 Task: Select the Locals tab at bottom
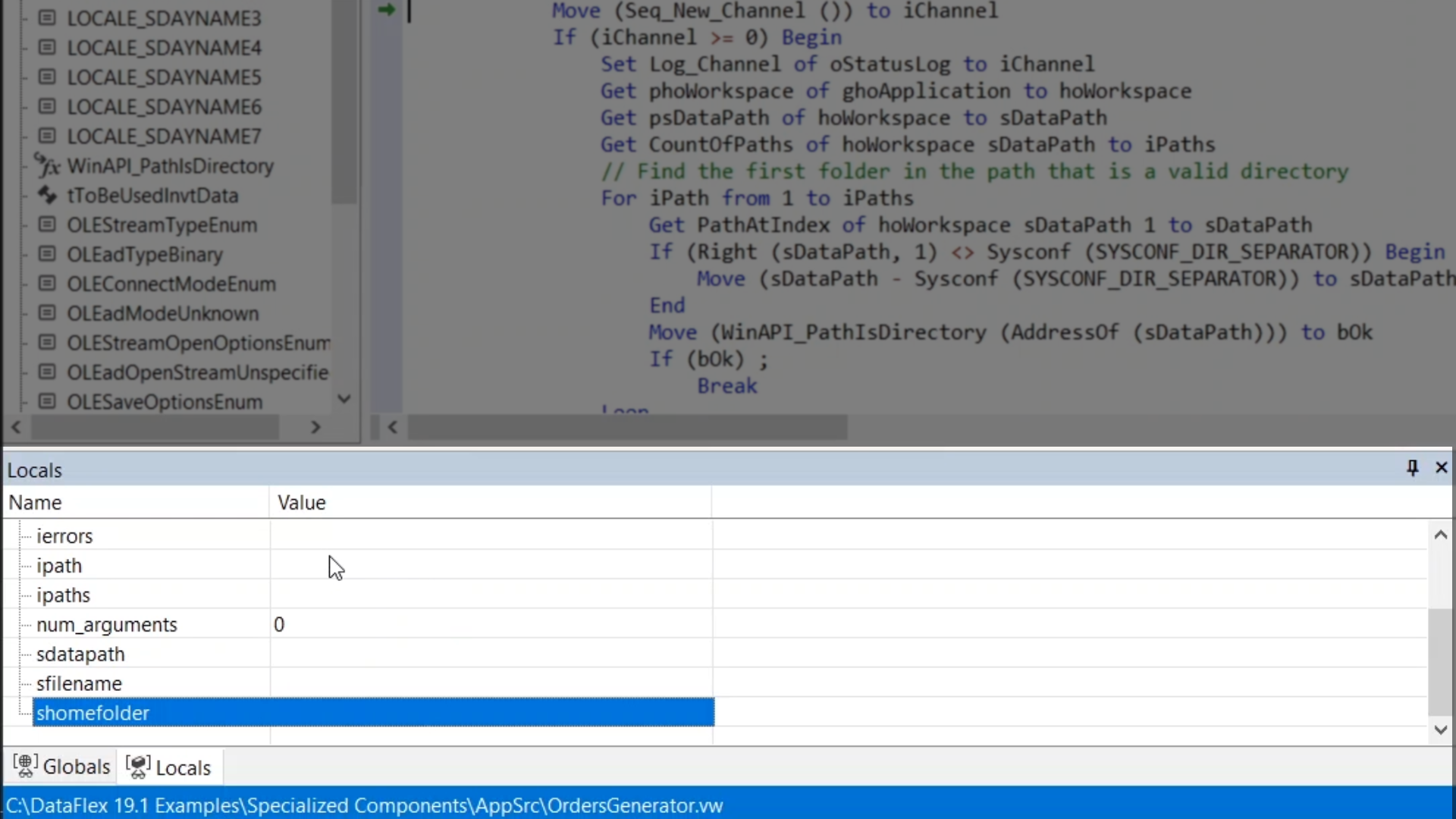pos(169,767)
